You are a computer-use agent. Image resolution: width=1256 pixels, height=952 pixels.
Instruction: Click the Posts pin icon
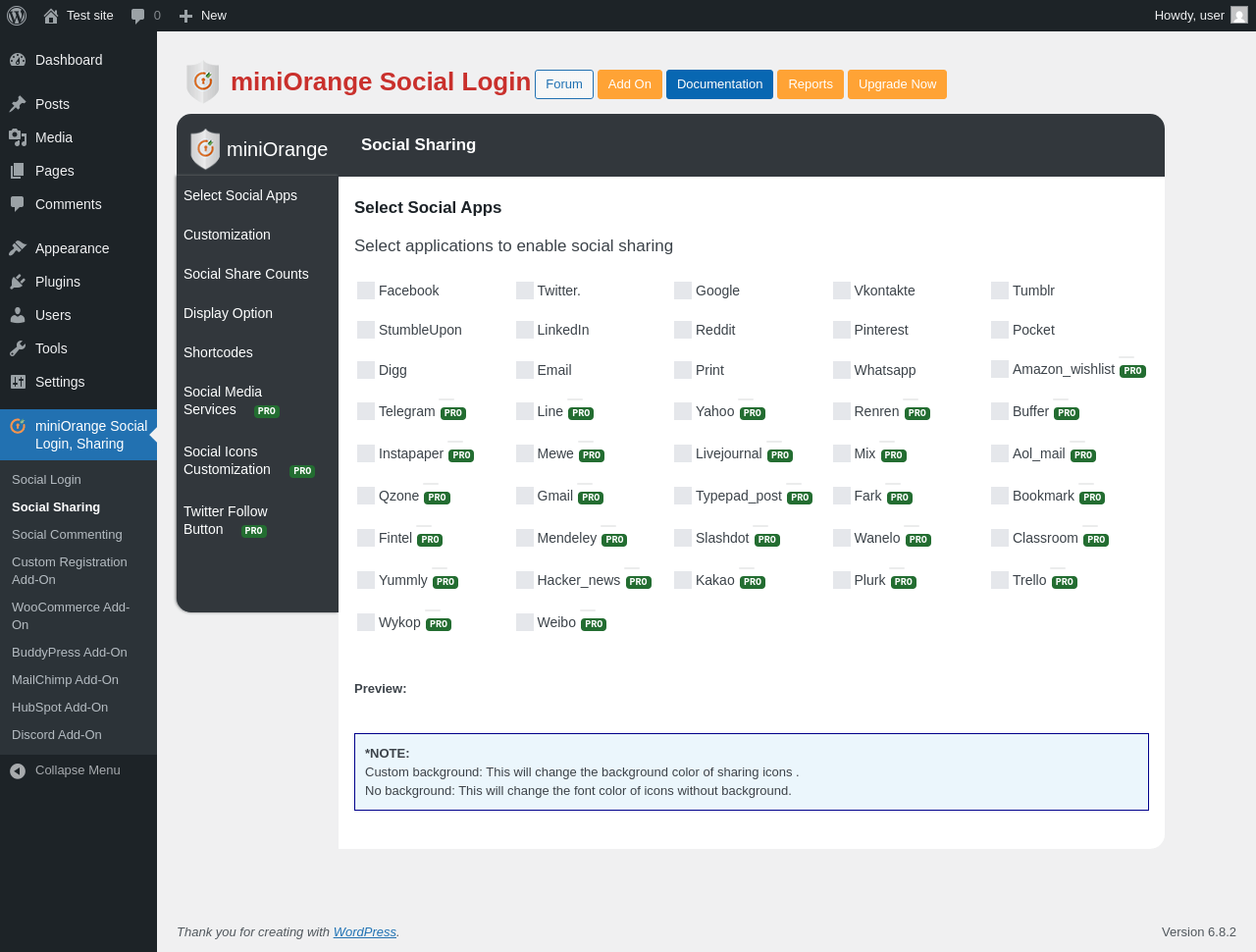(18, 104)
